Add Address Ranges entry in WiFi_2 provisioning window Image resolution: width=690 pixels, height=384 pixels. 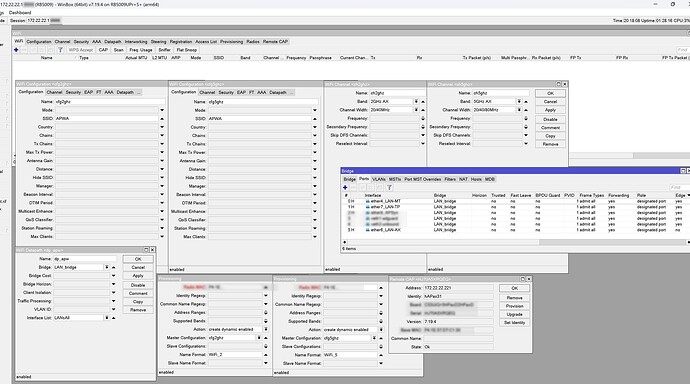(x=266, y=312)
